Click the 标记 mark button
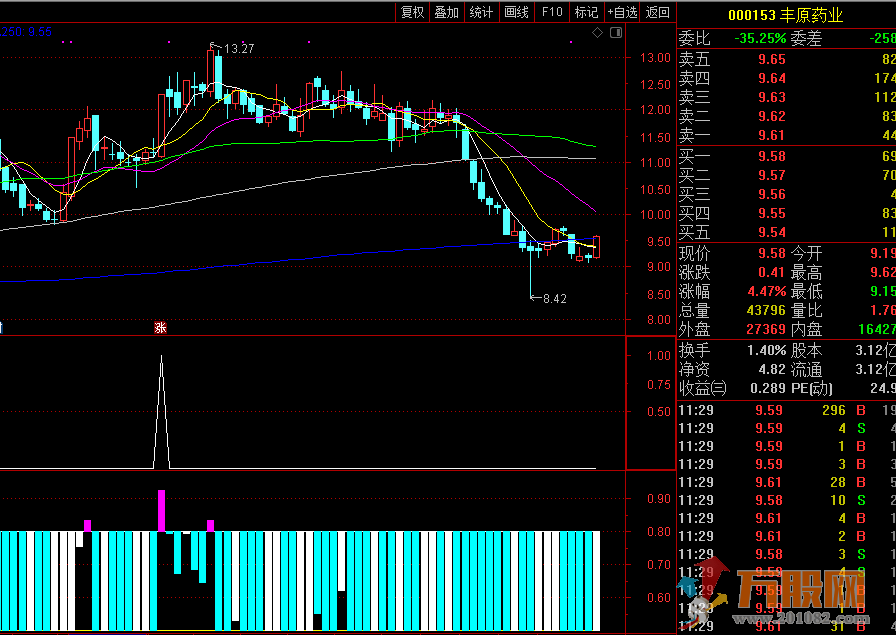 pos(586,12)
